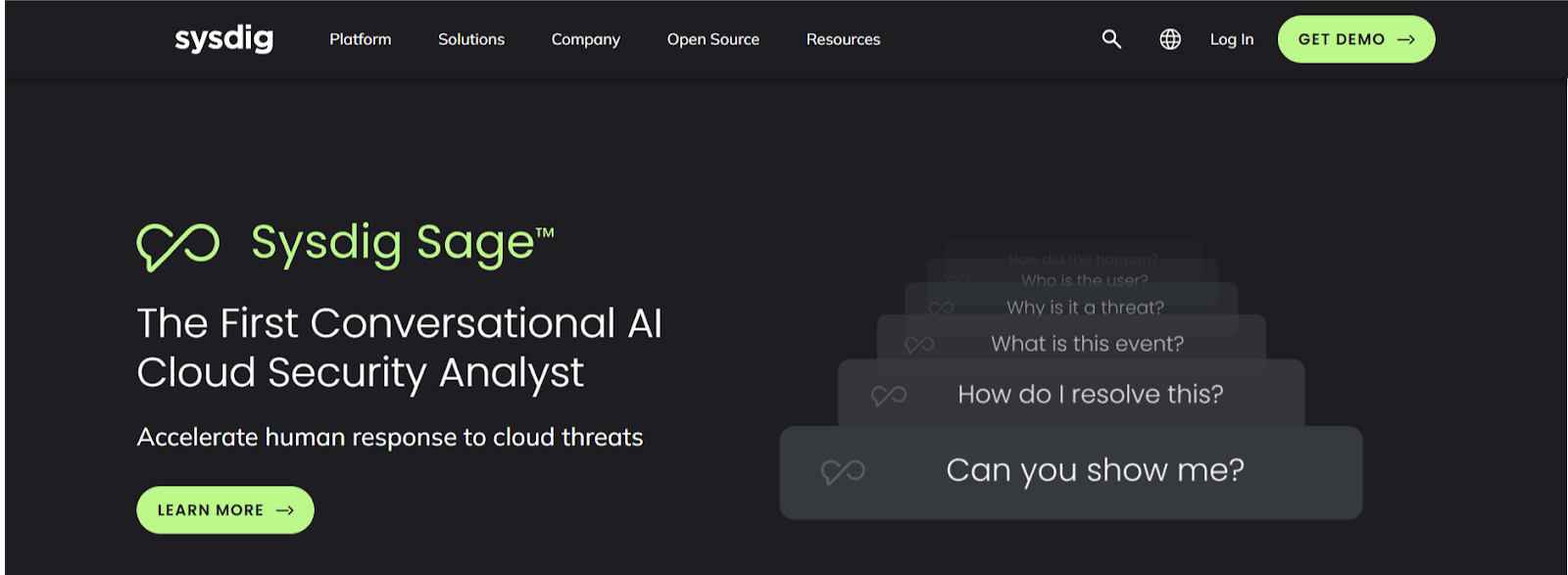Open the Company menu

[586, 40]
